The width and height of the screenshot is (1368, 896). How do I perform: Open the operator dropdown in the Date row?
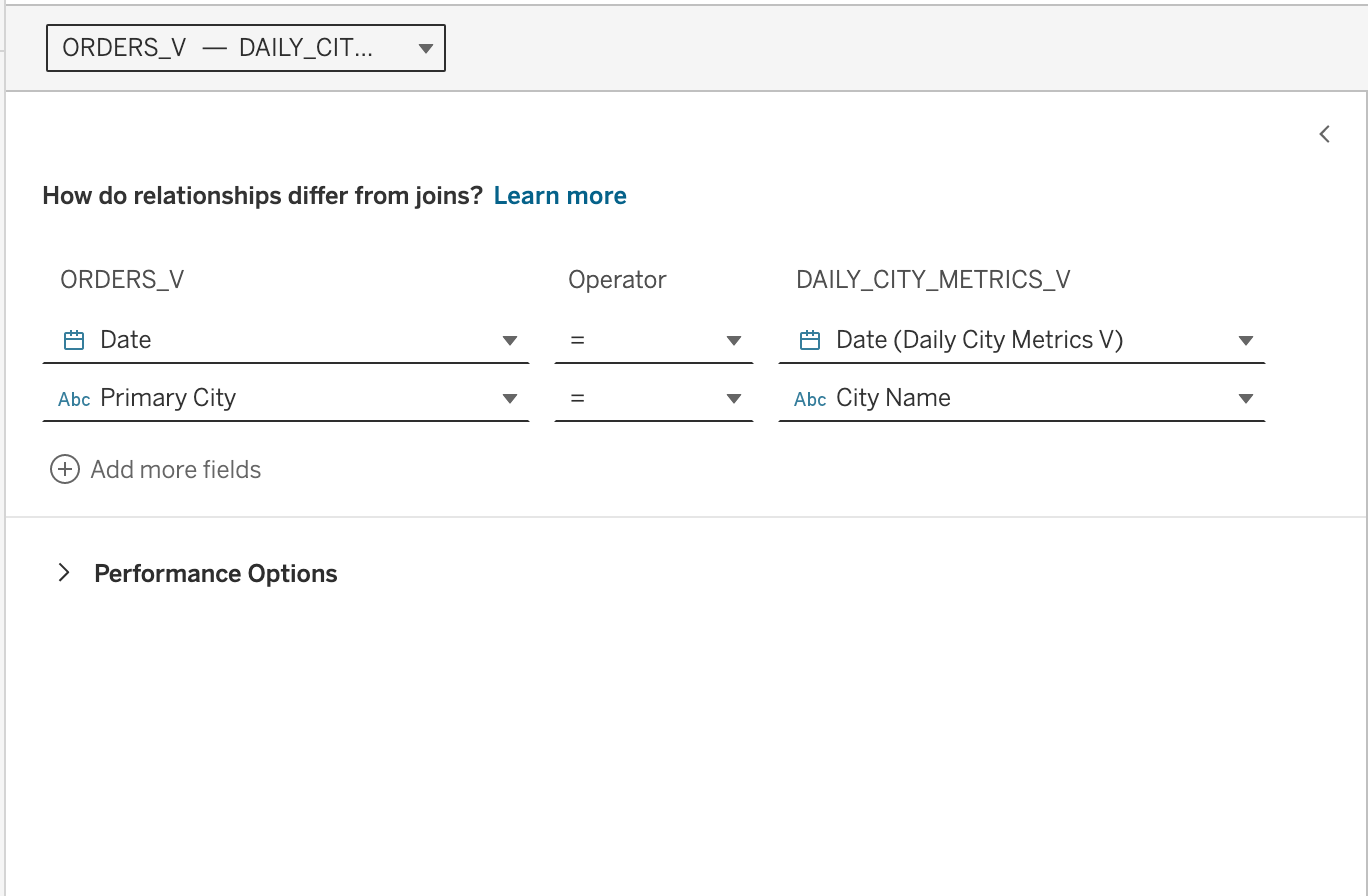[x=654, y=340]
